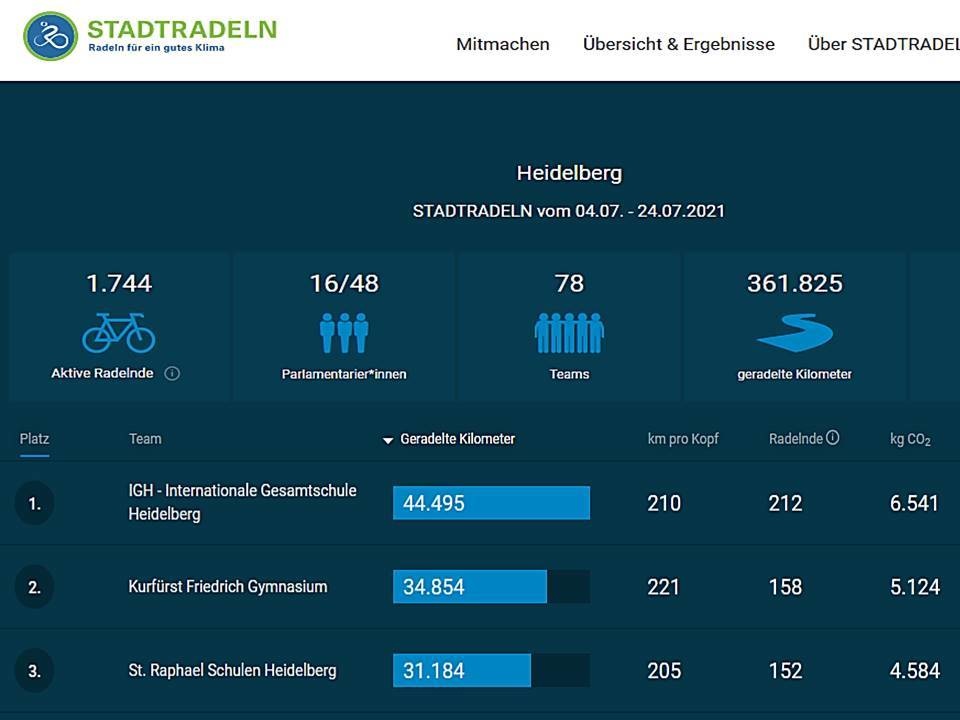Image resolution: width=960 pixels, height=720 pixels.
Task: Click km pro Kopf value 205
Action: pos(664,671)
